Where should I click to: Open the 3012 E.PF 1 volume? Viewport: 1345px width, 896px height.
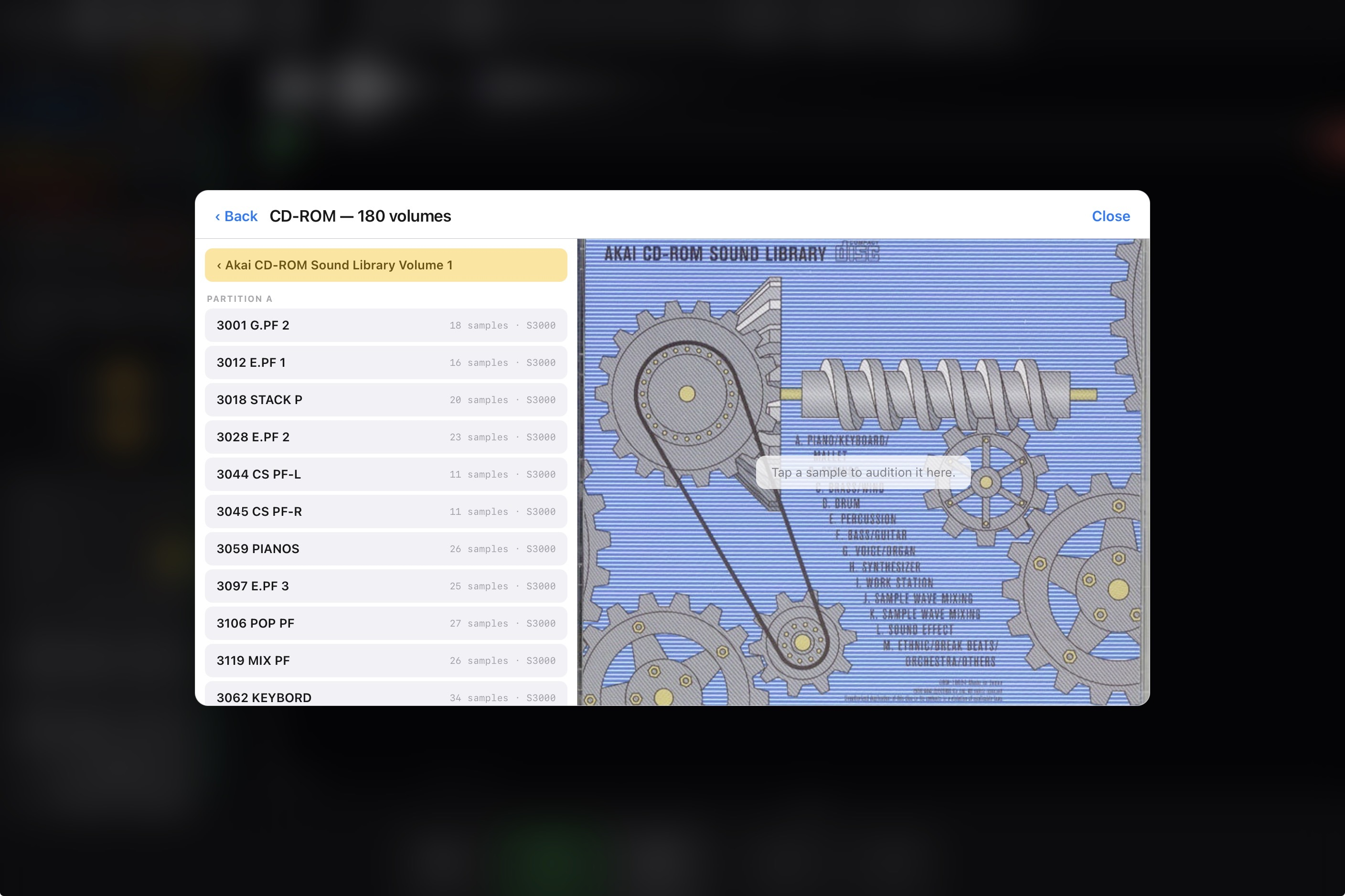click(x=385, y=363)
